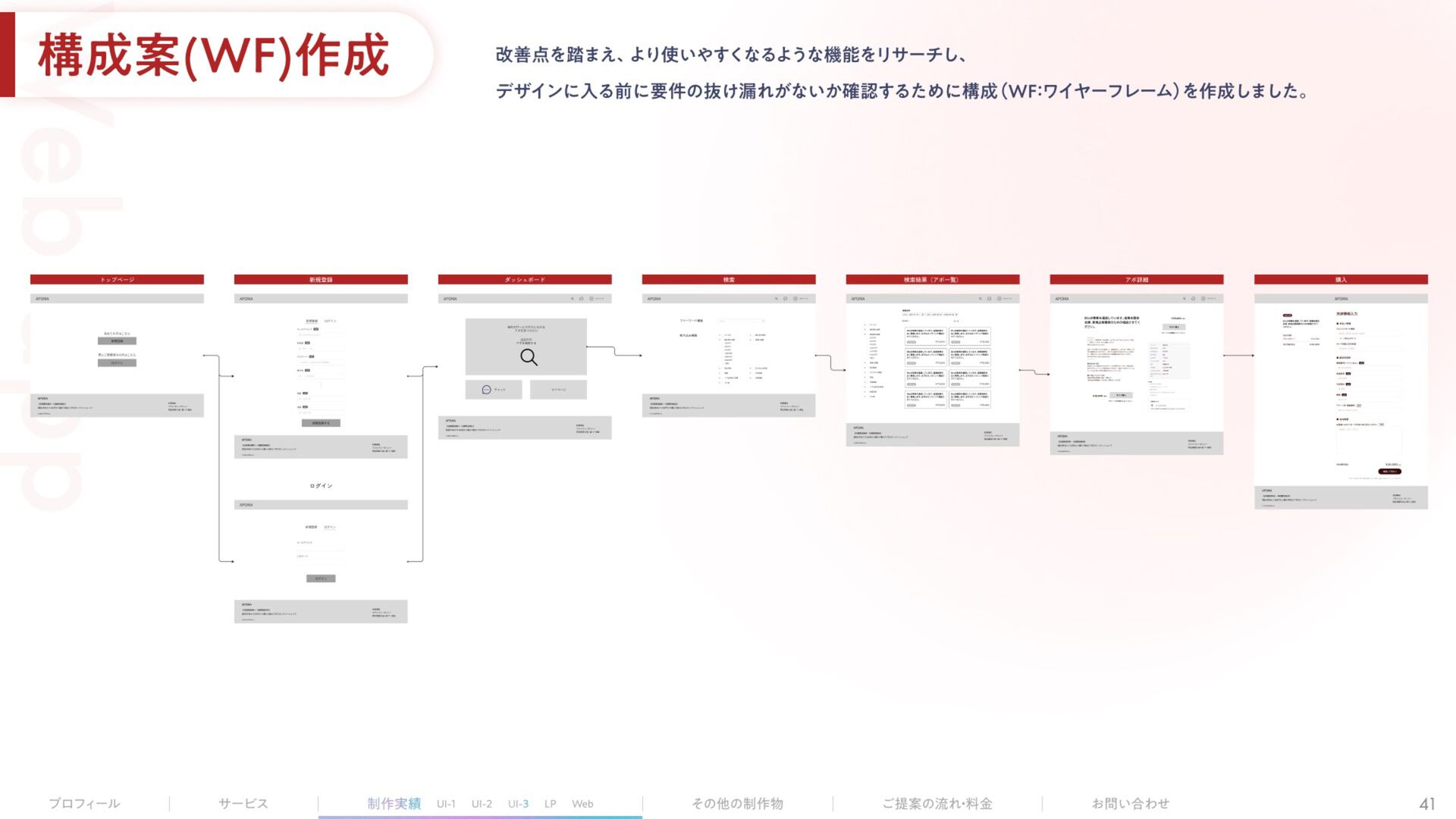This screenshot has width=1456, height=819.
Task: Click the 構成案(WF)作成 slide title
Action: 213,55
